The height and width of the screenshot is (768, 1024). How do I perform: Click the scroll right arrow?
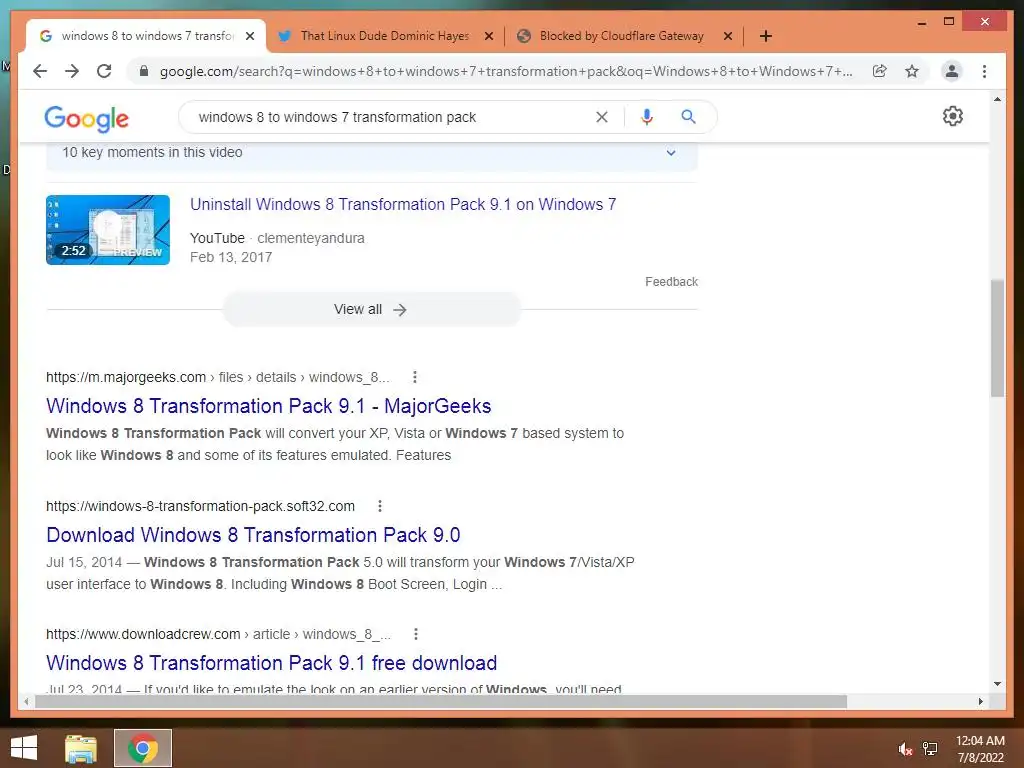pyautogui.click(x=980, y=701)
